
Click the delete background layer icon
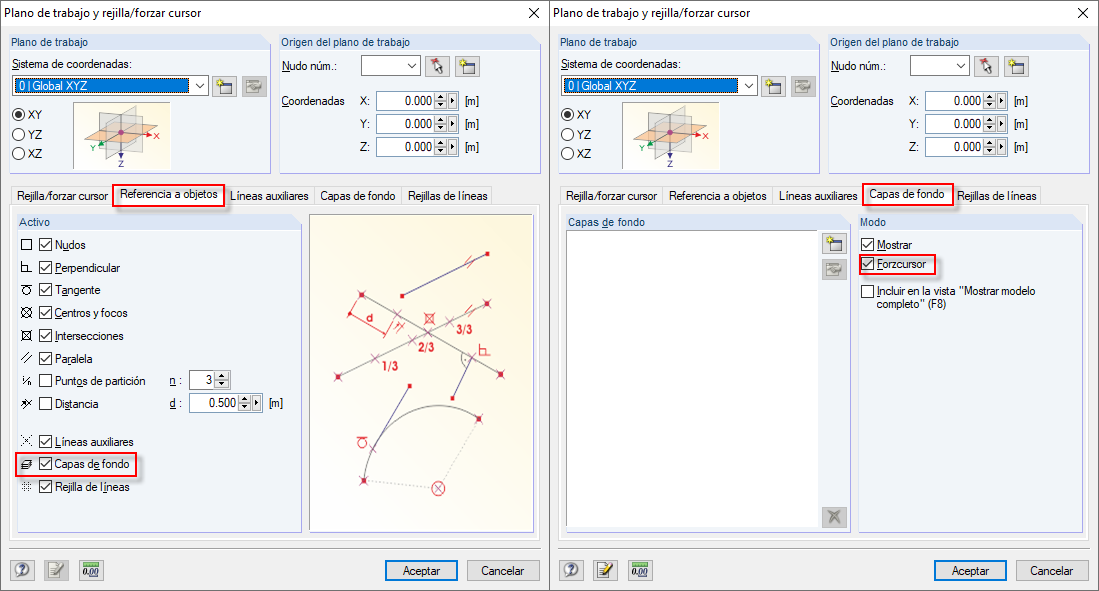(x=834, y=517)
